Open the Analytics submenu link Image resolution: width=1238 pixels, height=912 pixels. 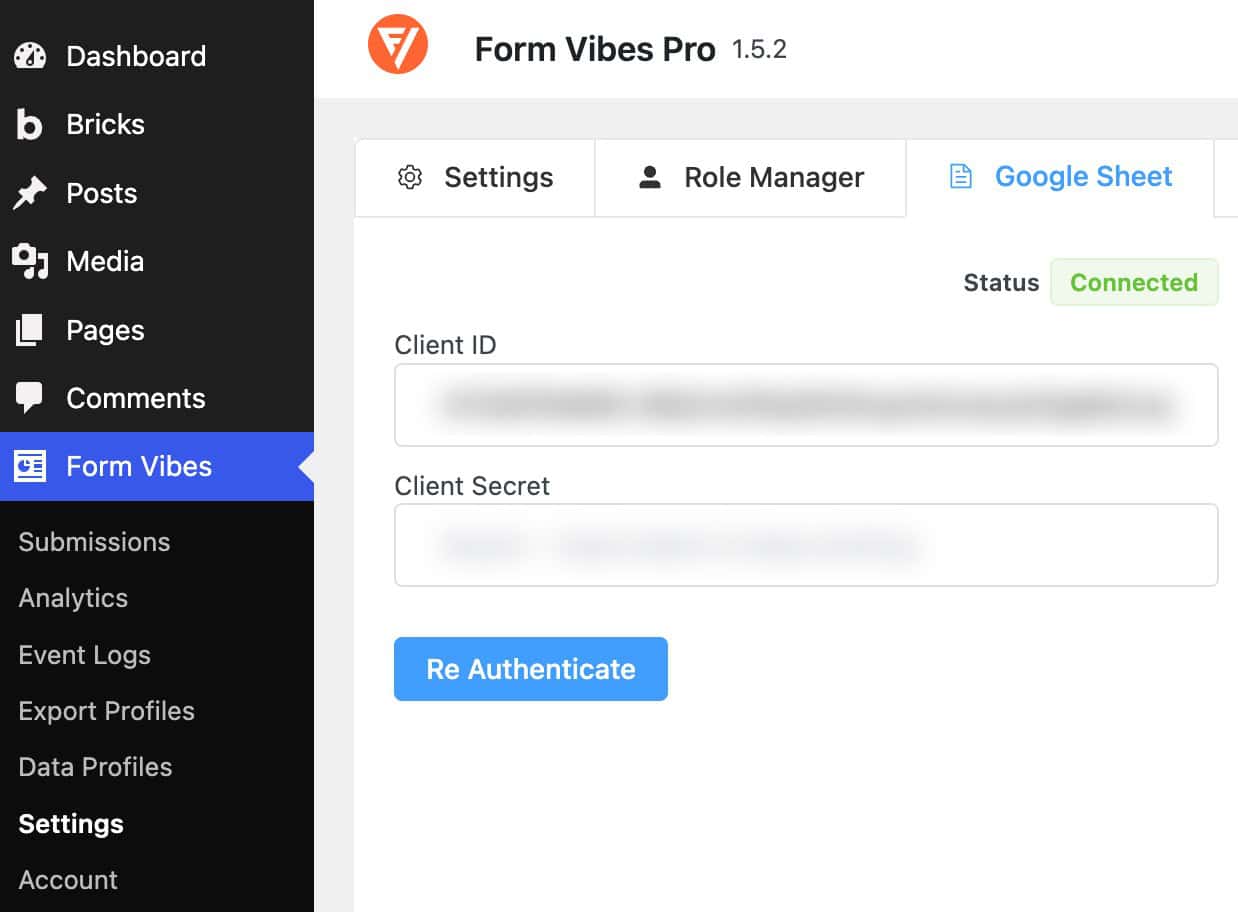tap(73, 598)
